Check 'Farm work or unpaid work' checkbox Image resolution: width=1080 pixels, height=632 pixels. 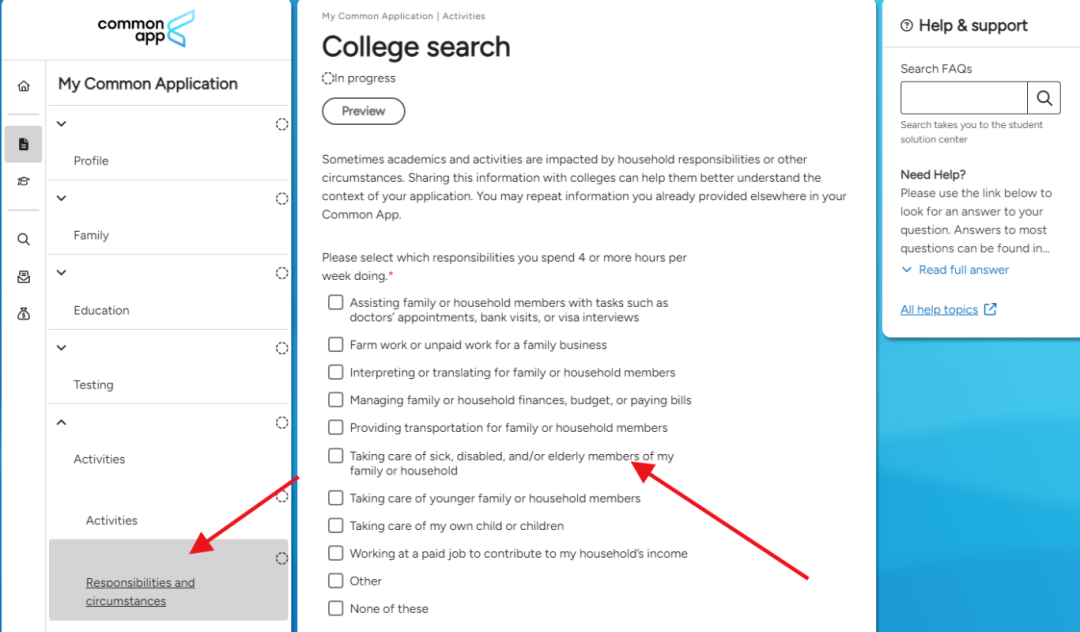pos(336,345)
